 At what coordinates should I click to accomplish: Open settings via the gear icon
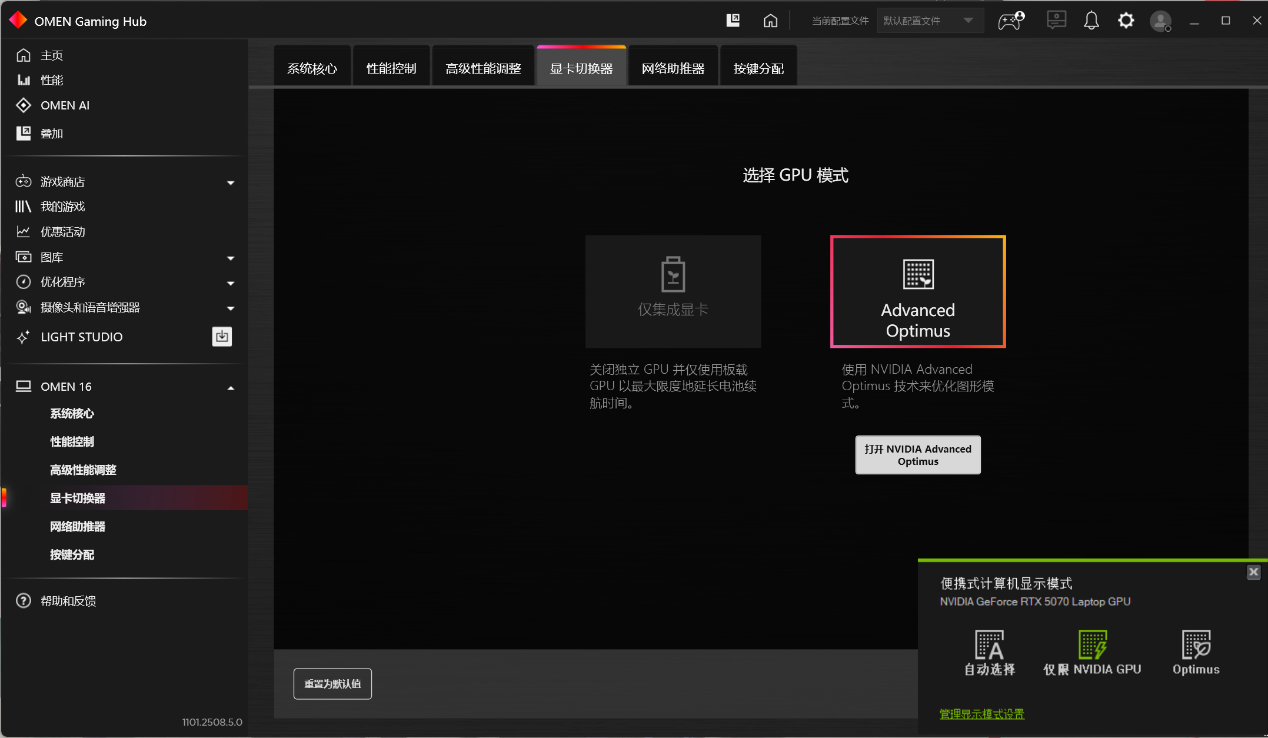click(x=1126, y=20)
